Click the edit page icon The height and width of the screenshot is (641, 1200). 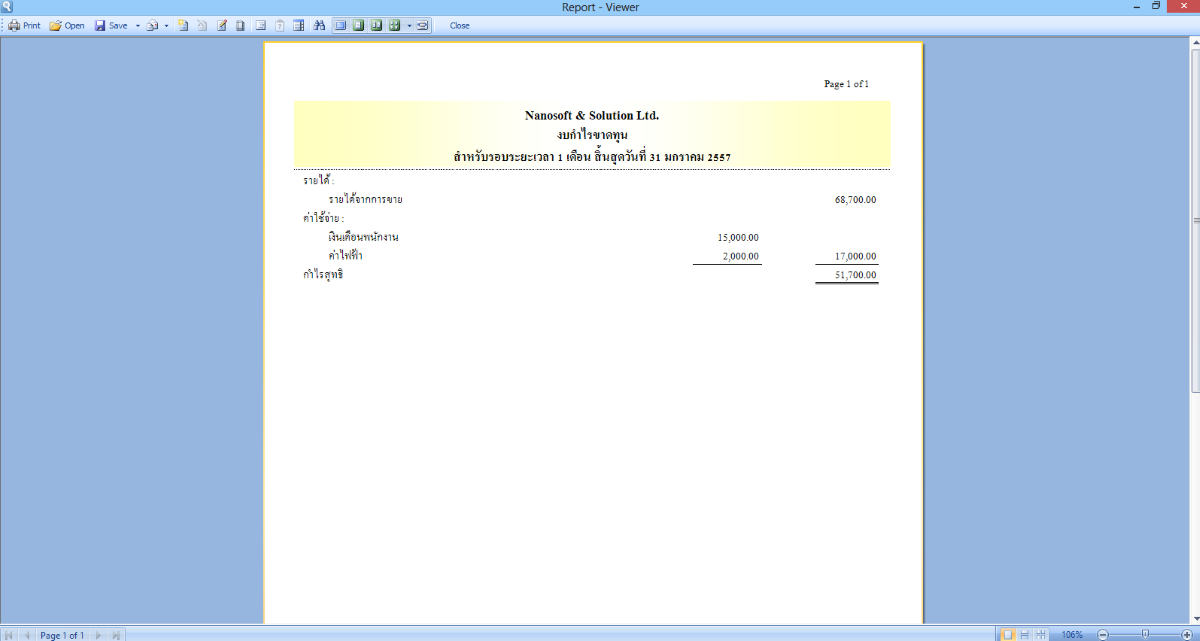click(x=222, y=25)
